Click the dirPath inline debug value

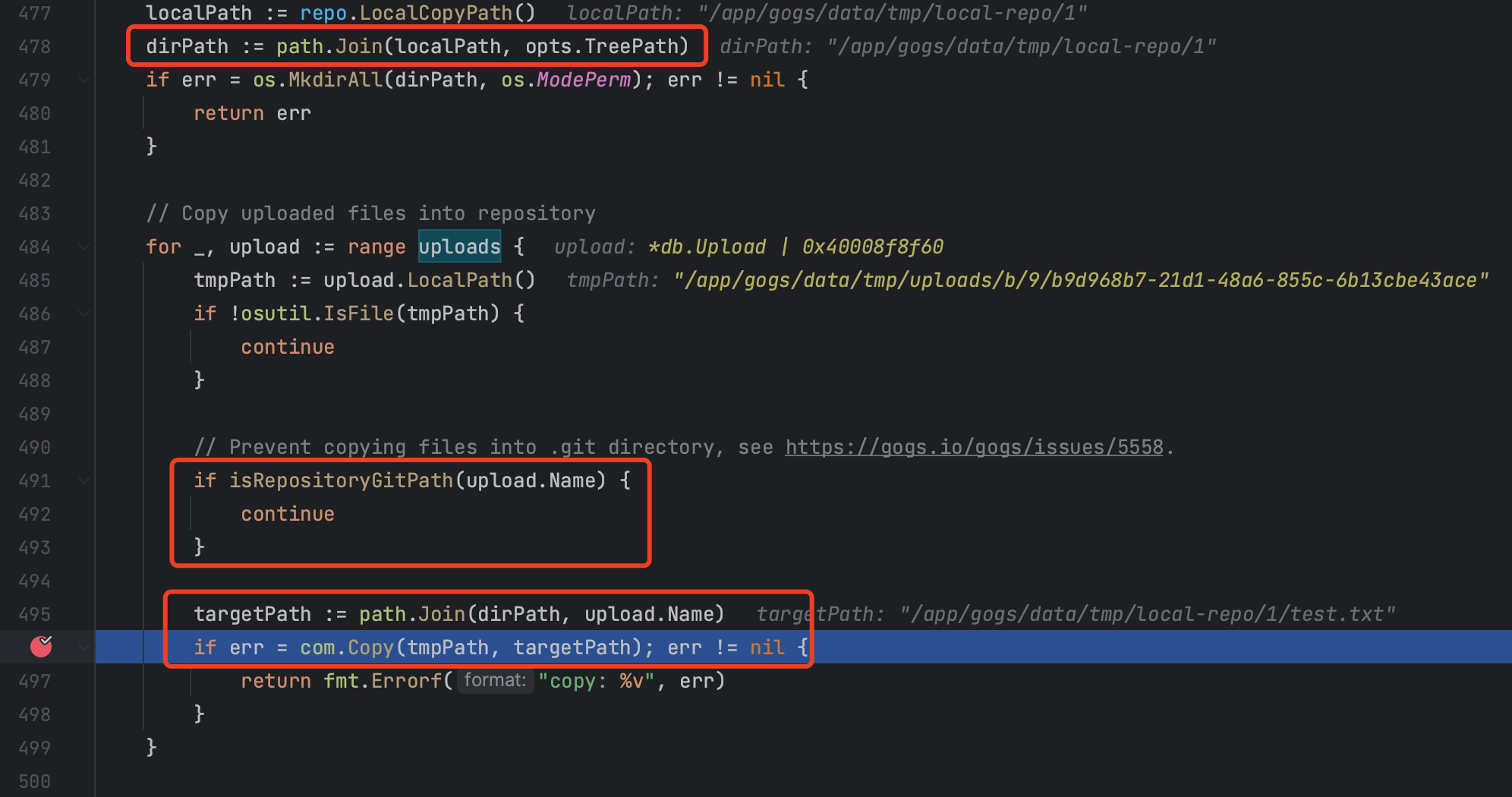point(968,46)
